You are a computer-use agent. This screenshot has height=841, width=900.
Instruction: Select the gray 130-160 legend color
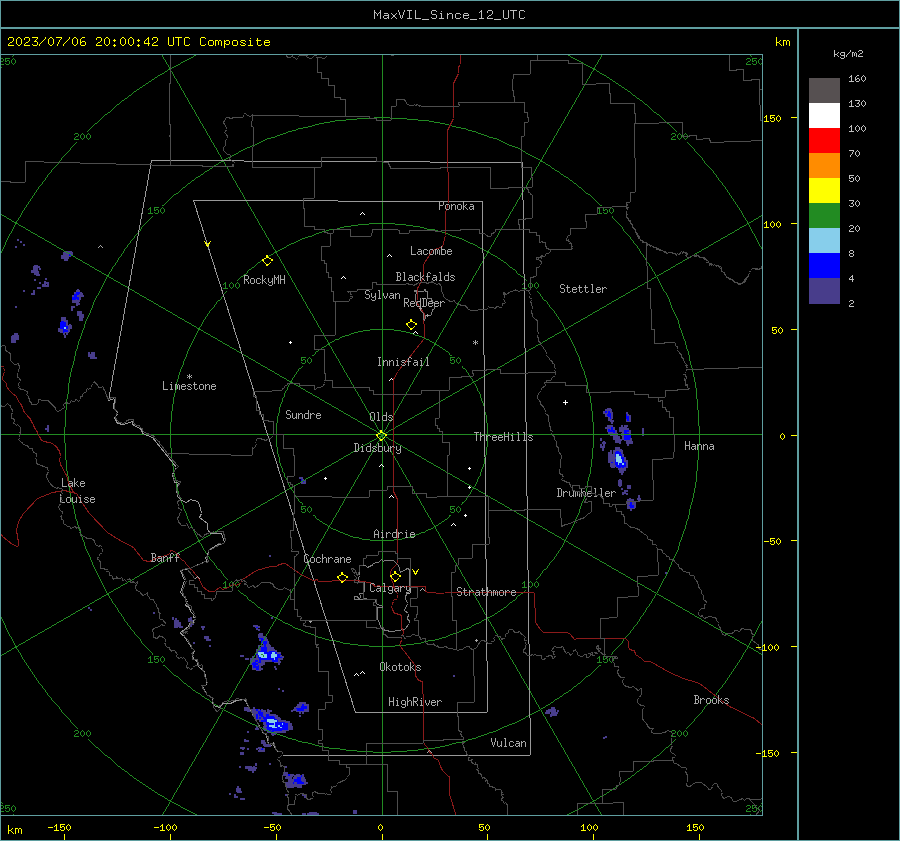(824, 91)
